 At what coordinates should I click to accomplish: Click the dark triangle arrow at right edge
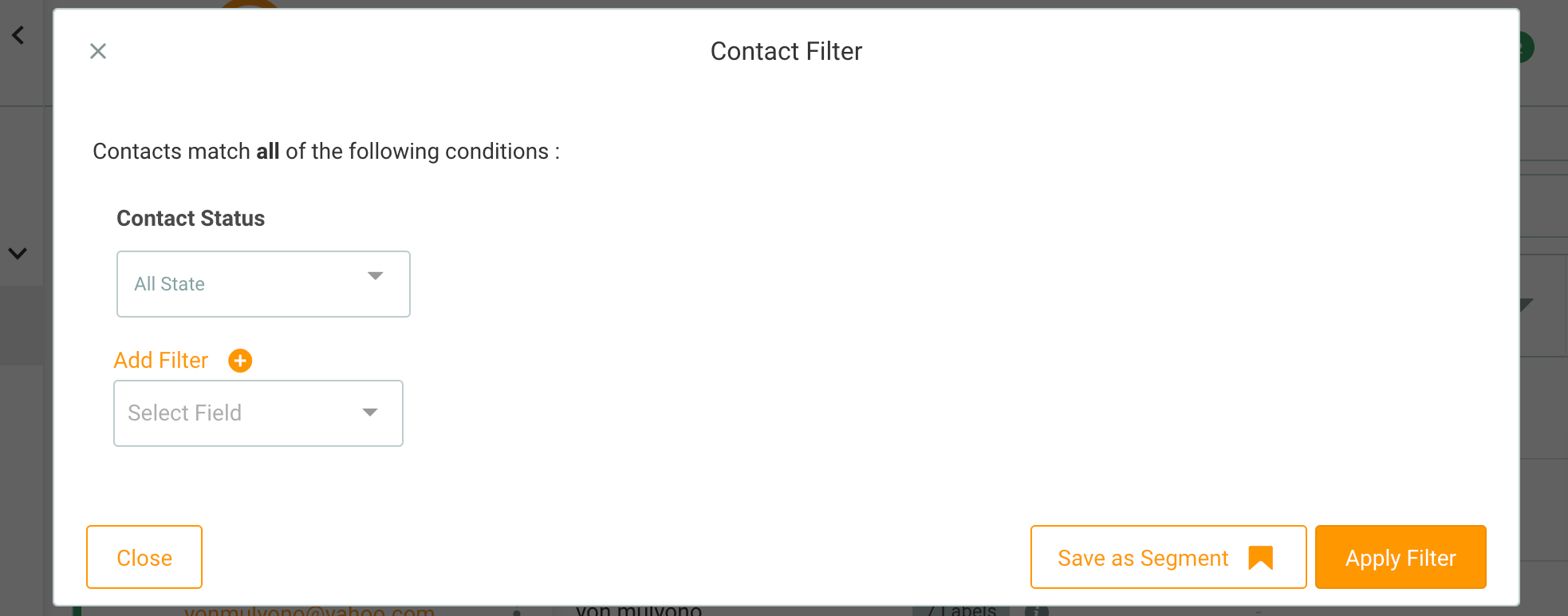(x=1527, y=305)
